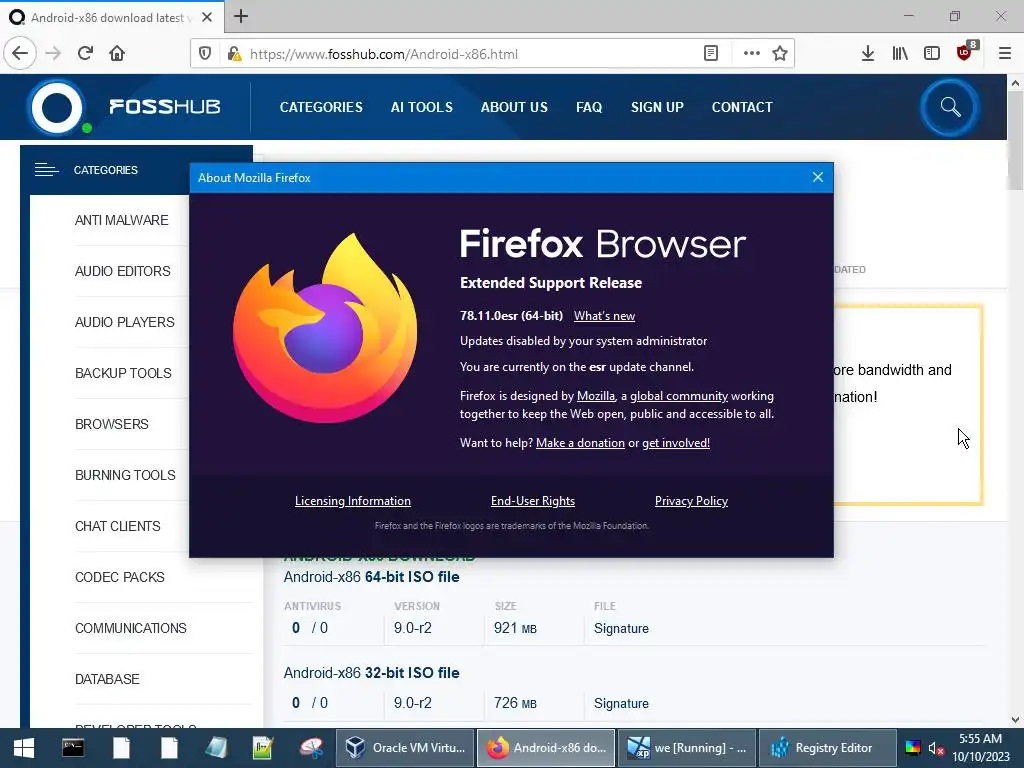The image size is (1024, 768).
Task: Open End-User Rights link
Action: pyautogui.click(x=533, y=501)
